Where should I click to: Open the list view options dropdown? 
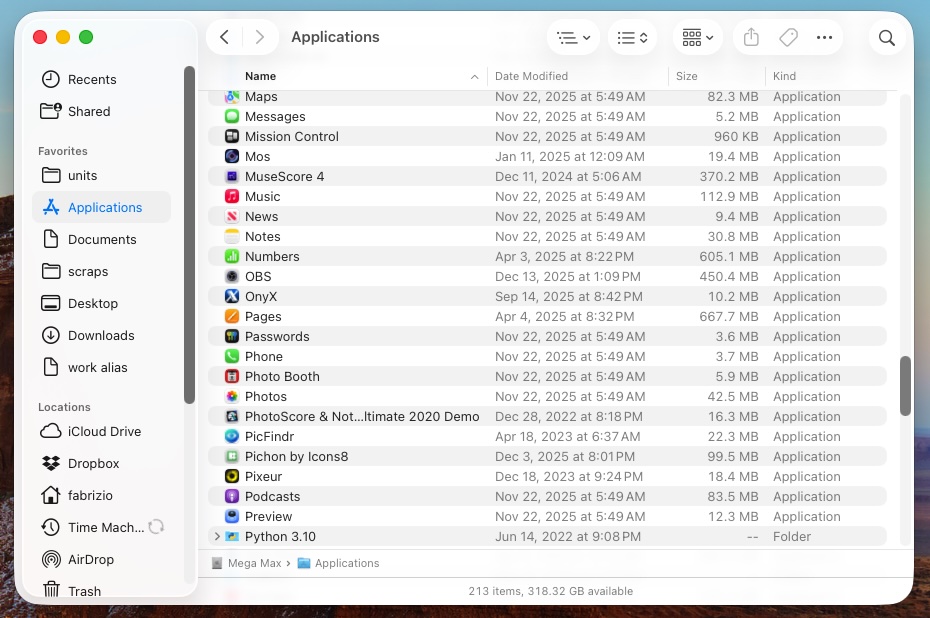click(574, 37)
